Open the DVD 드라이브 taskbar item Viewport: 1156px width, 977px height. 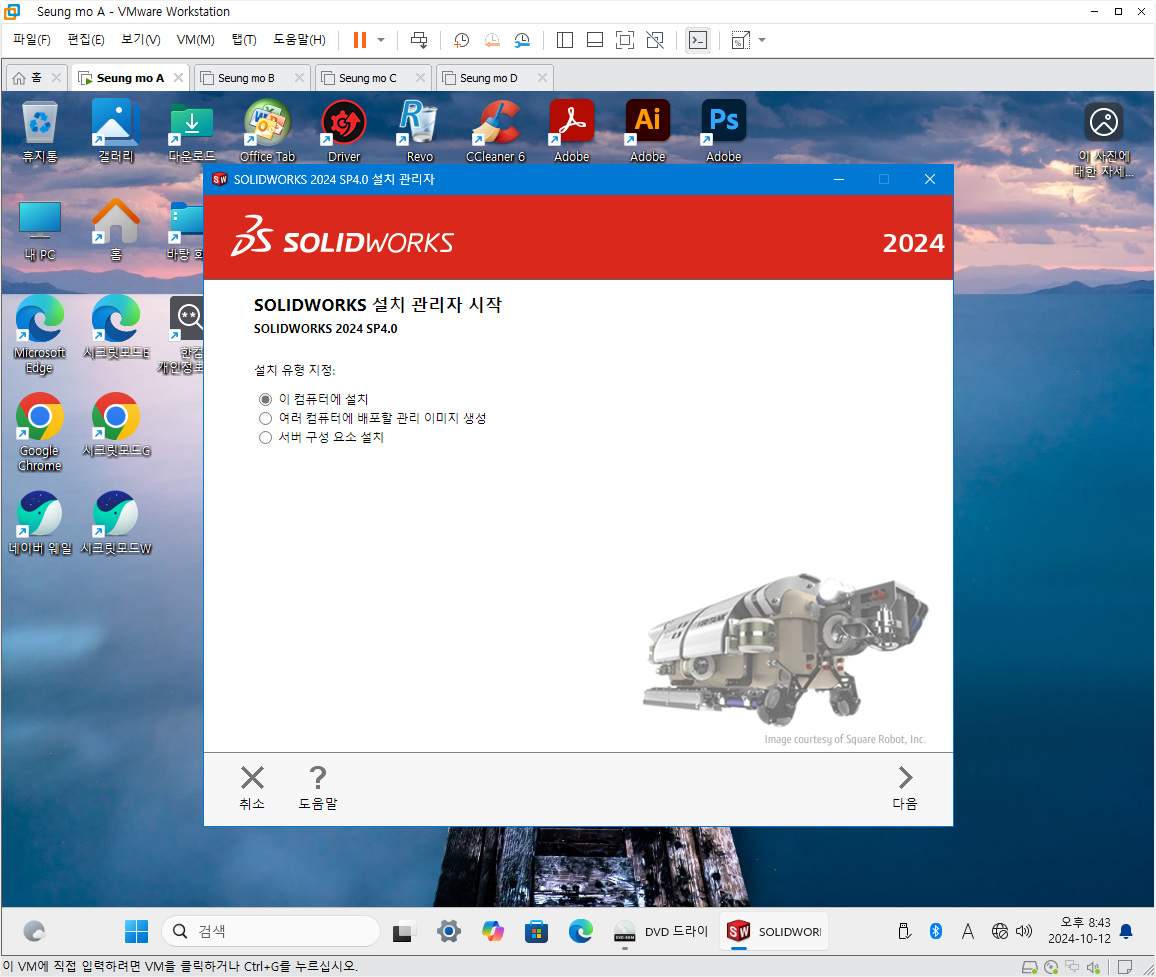click(661, 931)
